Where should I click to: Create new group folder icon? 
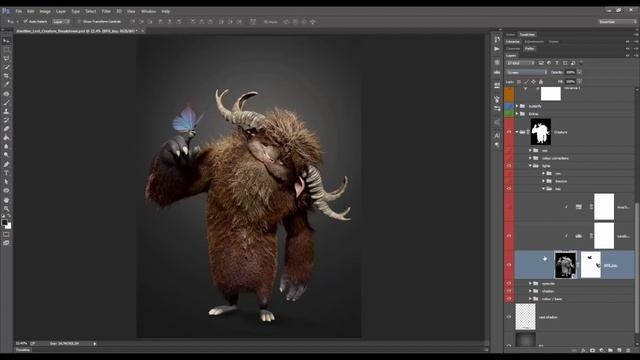pos(610,350)
